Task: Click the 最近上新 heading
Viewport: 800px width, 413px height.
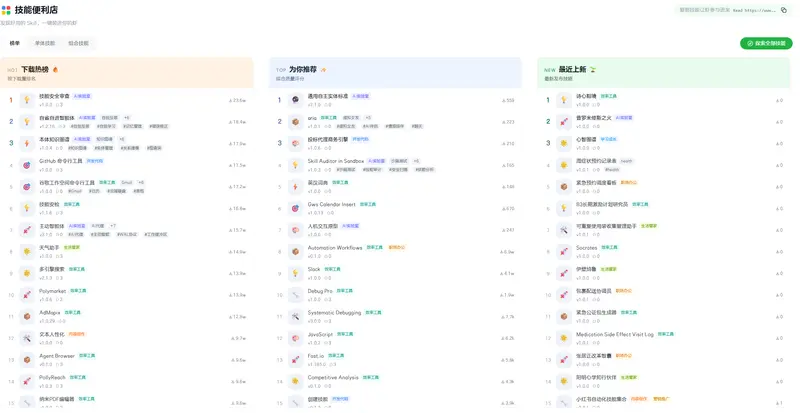Action: coord(572,69)
